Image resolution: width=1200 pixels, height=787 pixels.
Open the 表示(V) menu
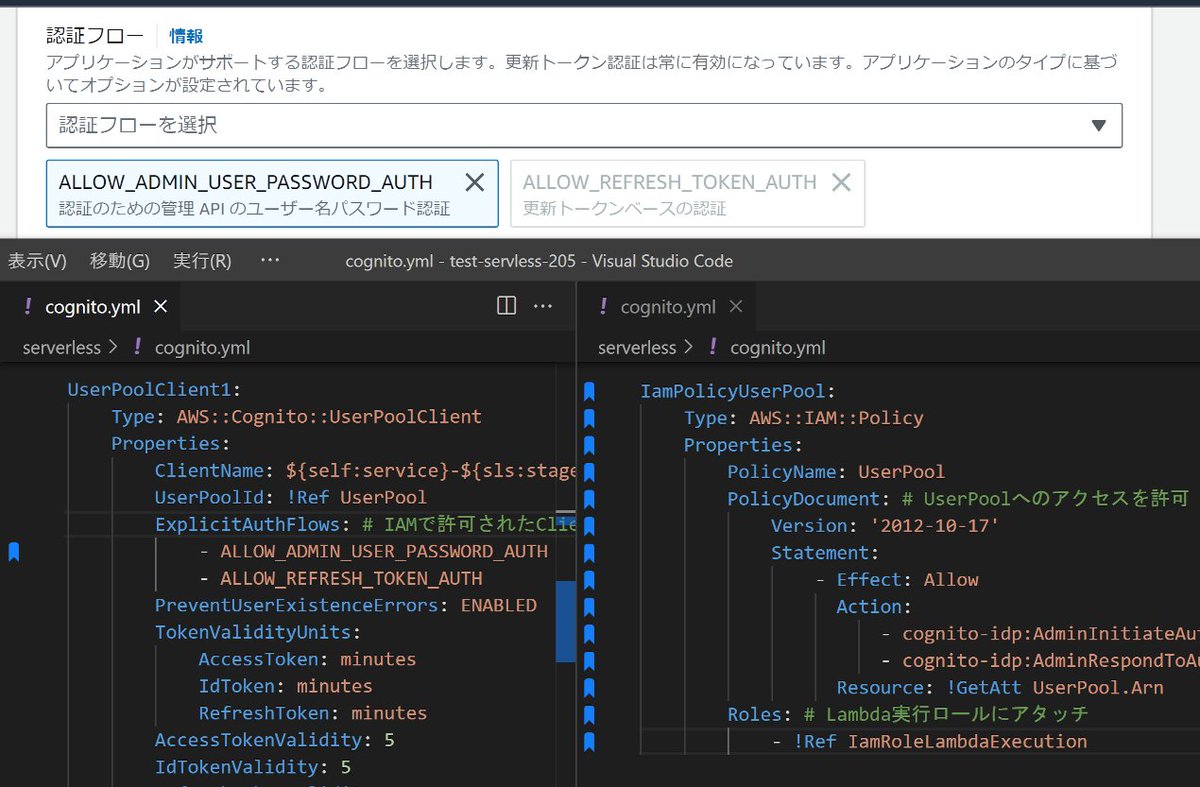click(37, 261)
